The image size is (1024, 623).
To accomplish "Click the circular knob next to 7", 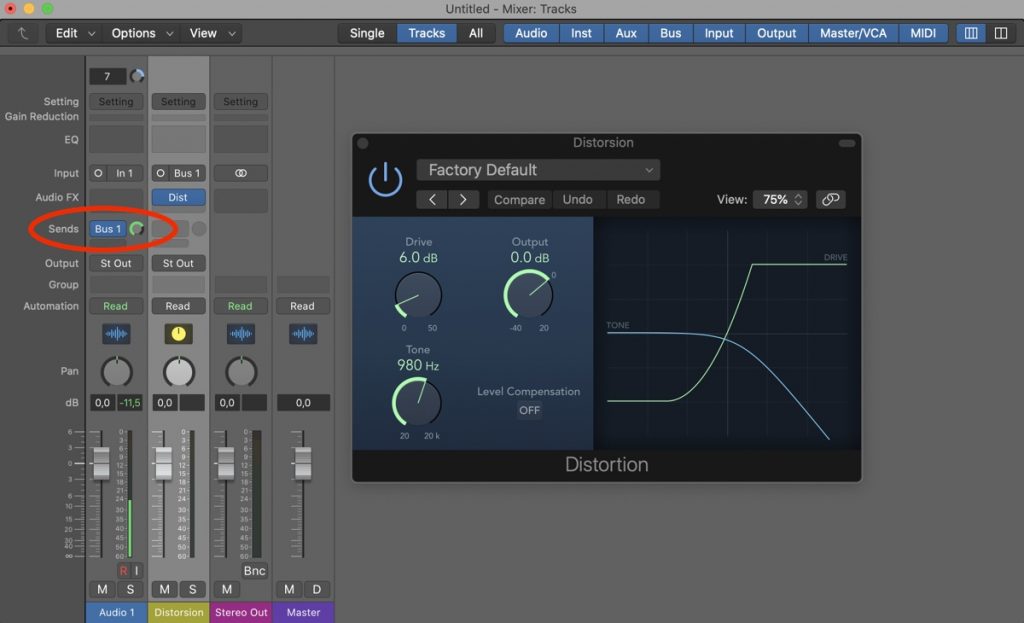I will tap(136, 76).
